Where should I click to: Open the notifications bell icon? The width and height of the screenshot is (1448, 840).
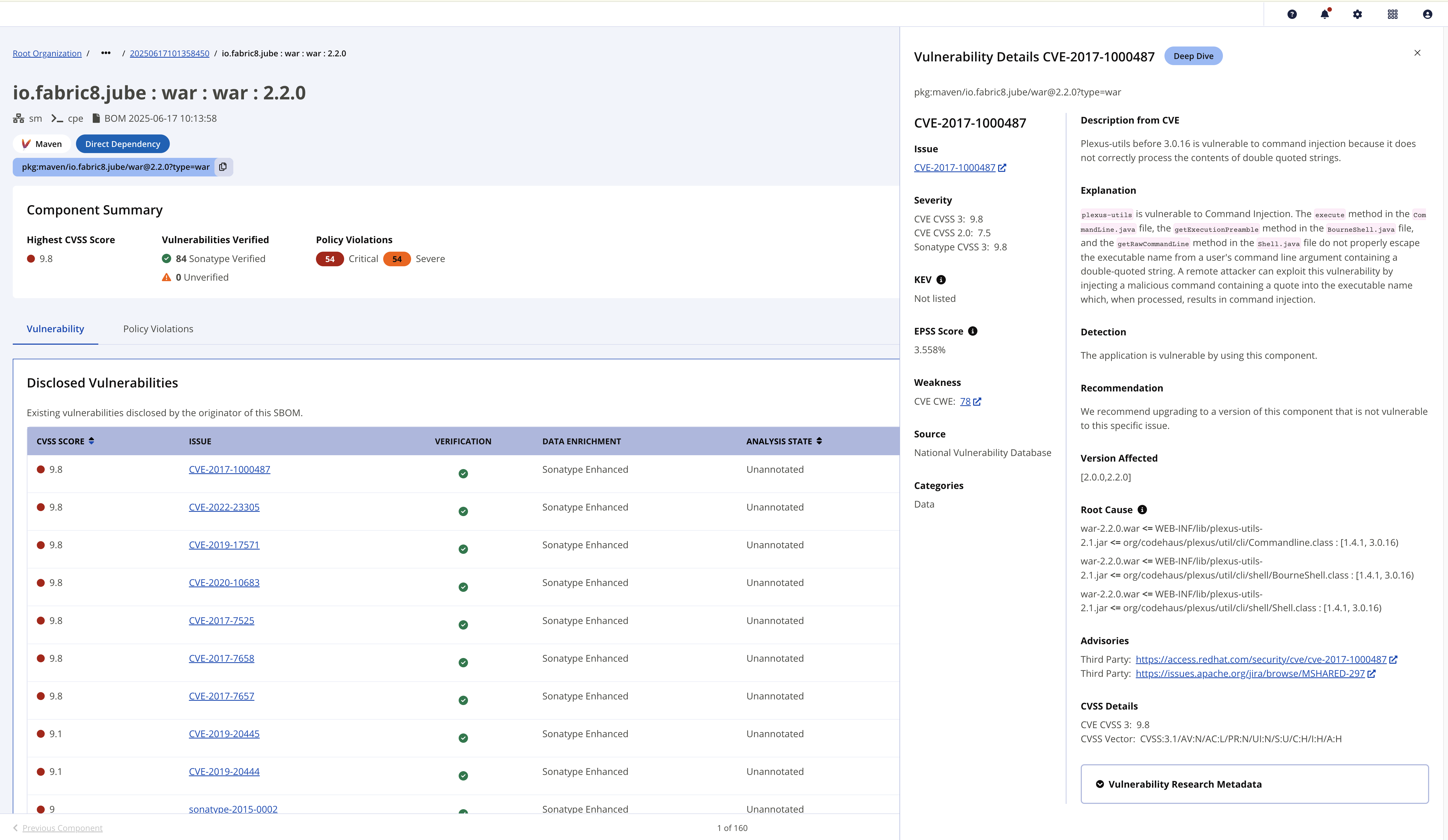(x=1324, y=14)
